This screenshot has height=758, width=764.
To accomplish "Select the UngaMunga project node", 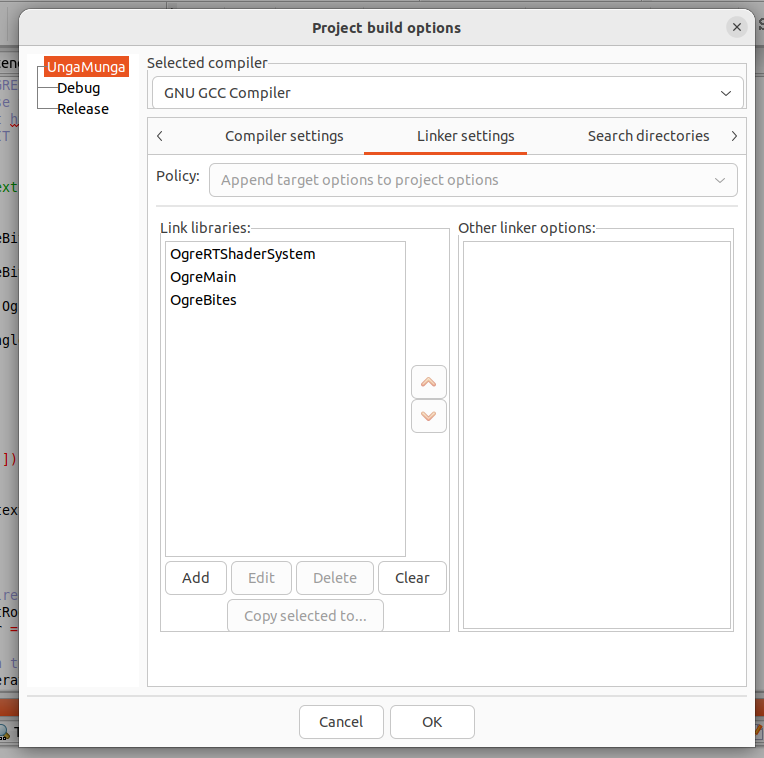I will point(86,67).
